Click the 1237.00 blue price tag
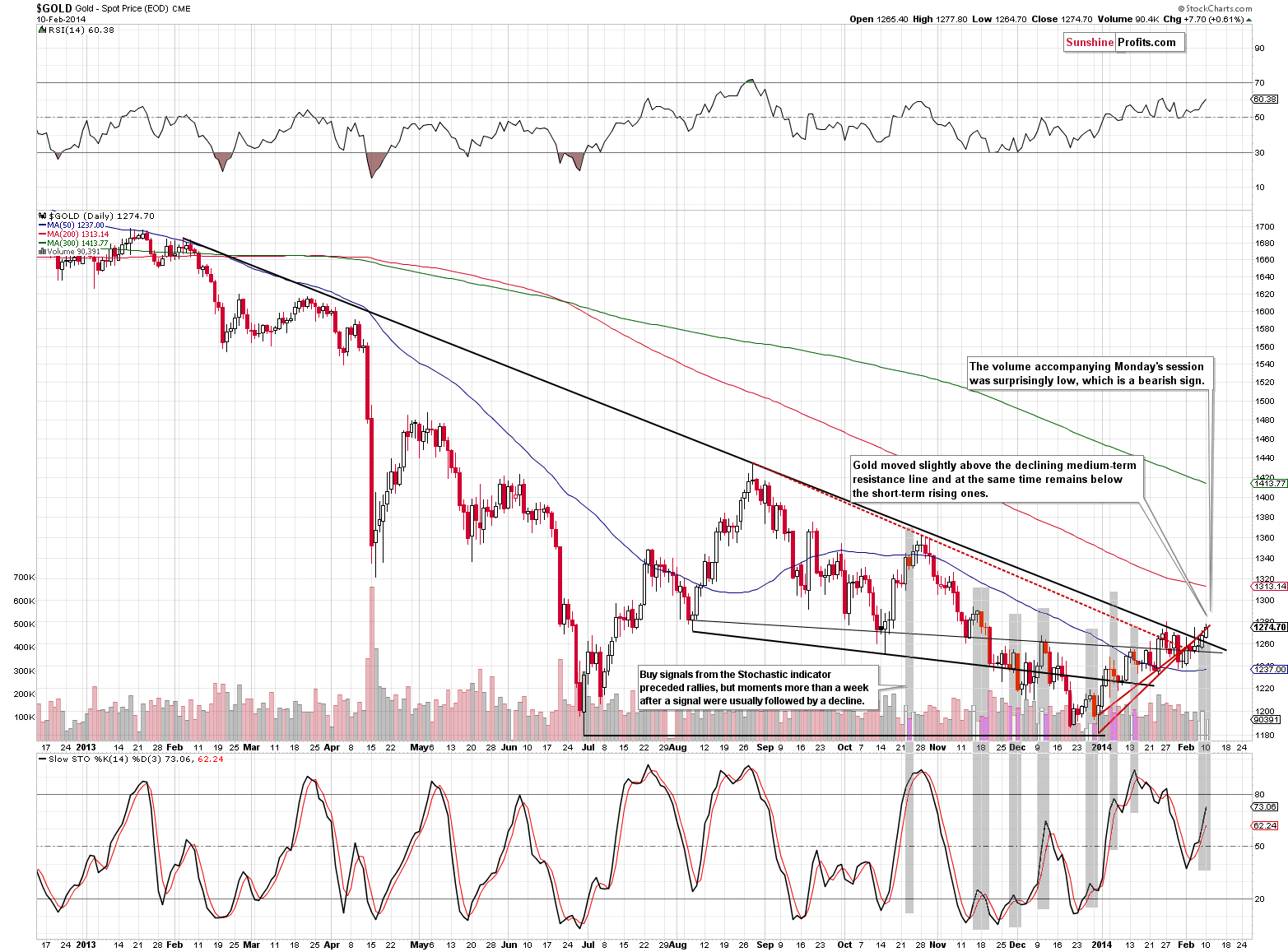This screenshot has width=1288, height=952. pos(1269,669)
